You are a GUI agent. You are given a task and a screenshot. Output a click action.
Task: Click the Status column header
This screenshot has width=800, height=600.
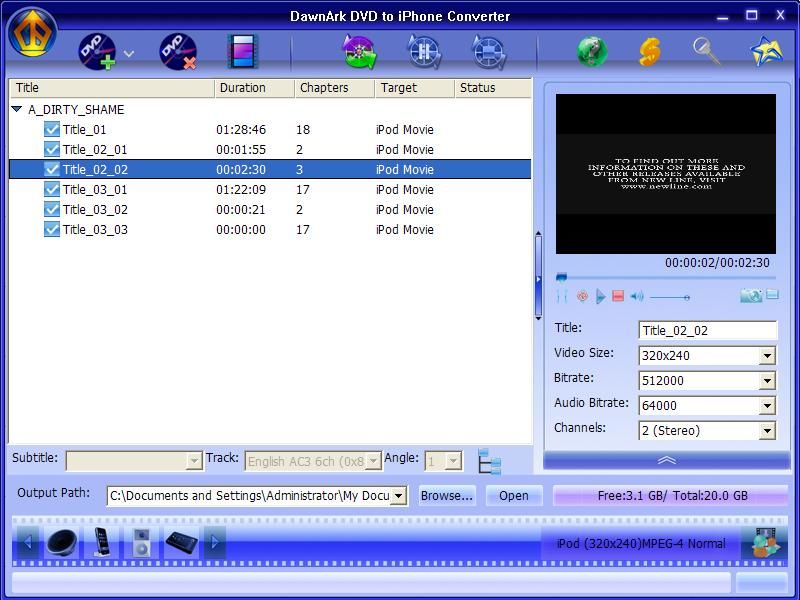pos(493,88)
